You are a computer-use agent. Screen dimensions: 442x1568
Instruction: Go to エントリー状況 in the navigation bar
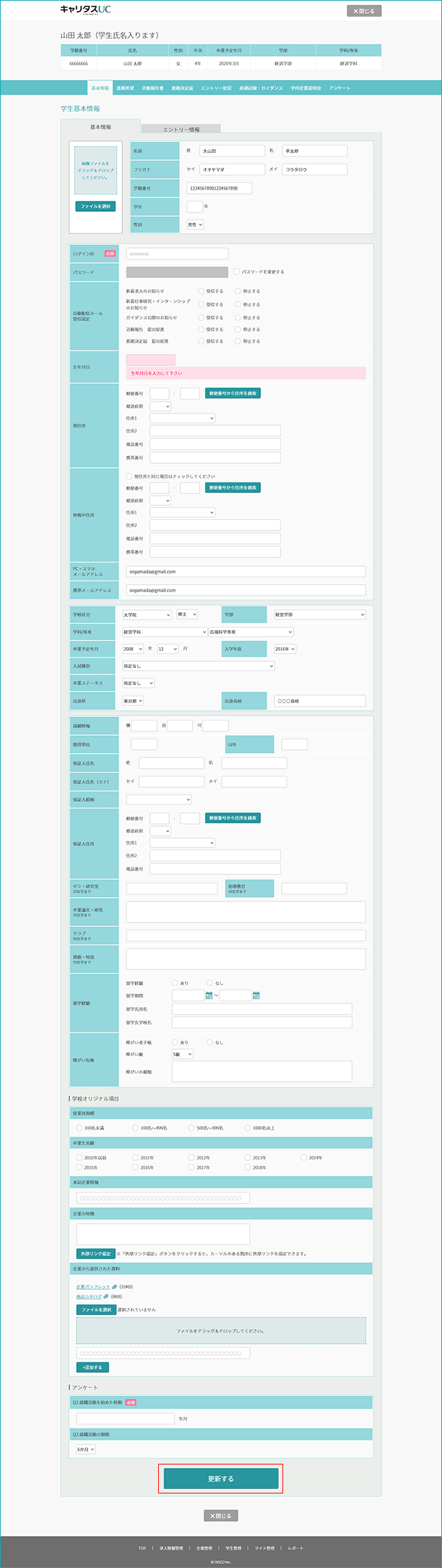[216, 88]
